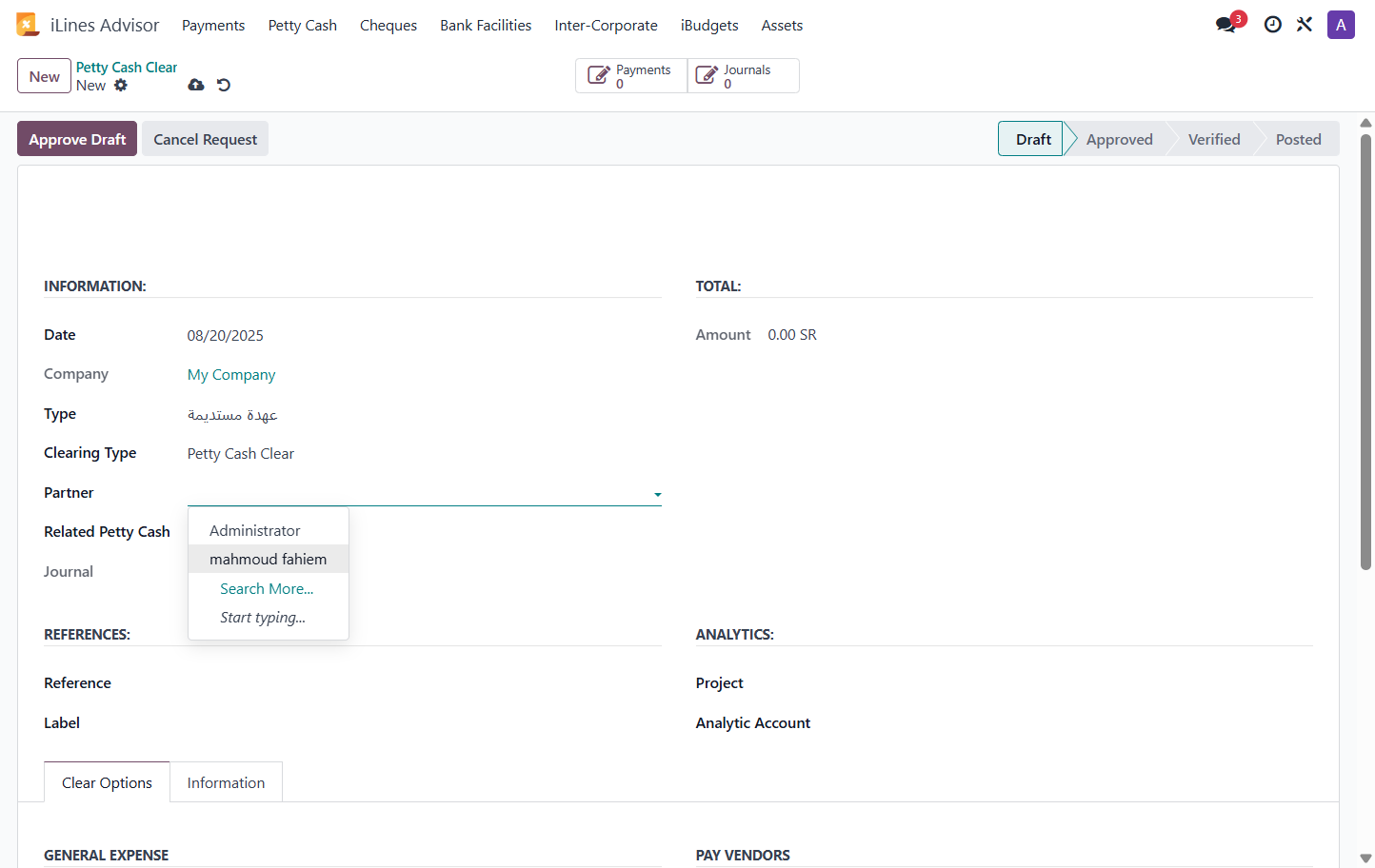The width and height of the screenshot is (1375, 868).
Task: Click Search More... in partner dropdown
Action: coord(267,588)
